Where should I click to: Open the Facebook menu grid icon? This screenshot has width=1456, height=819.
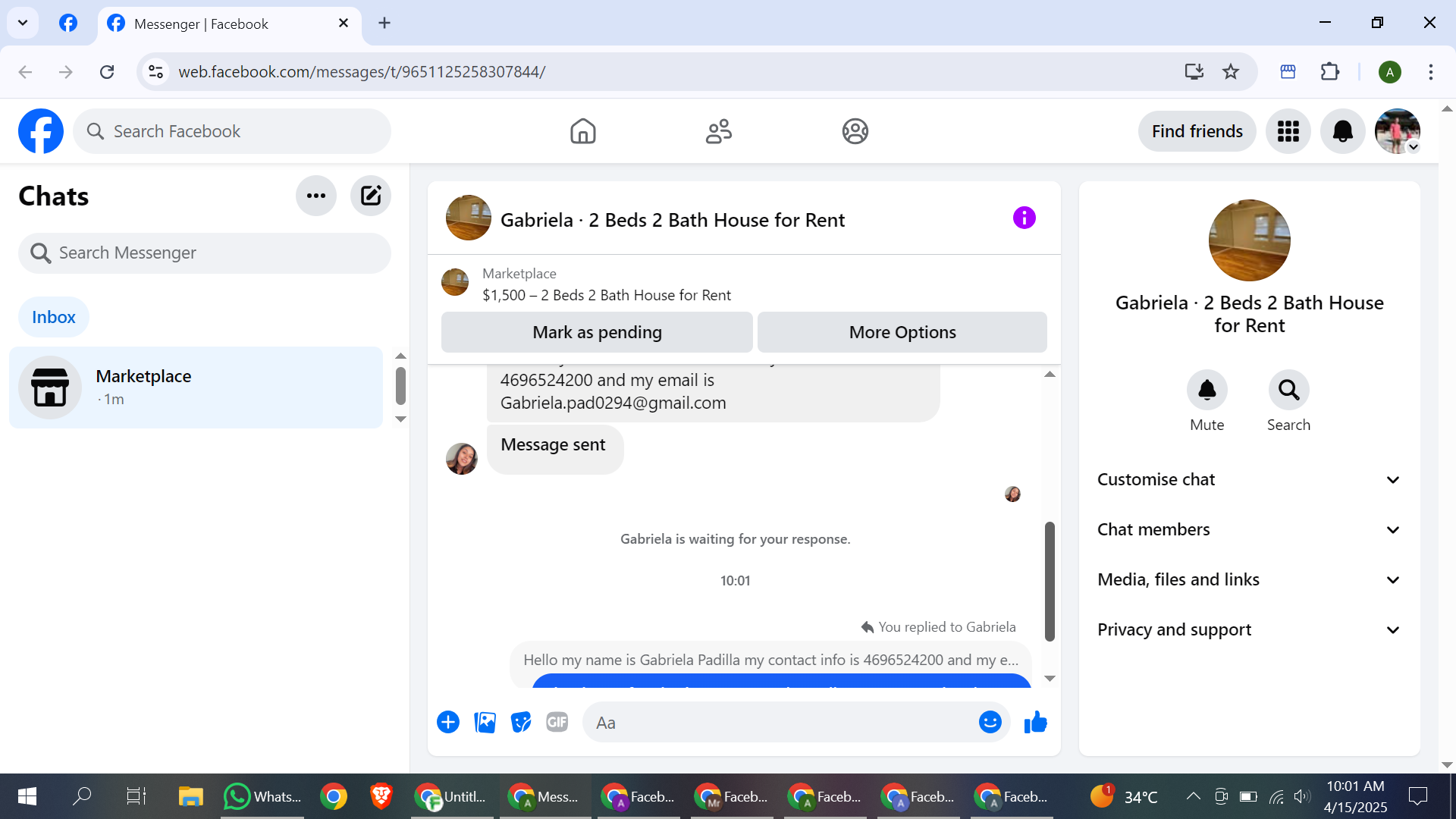click(x=1288, y=131)
